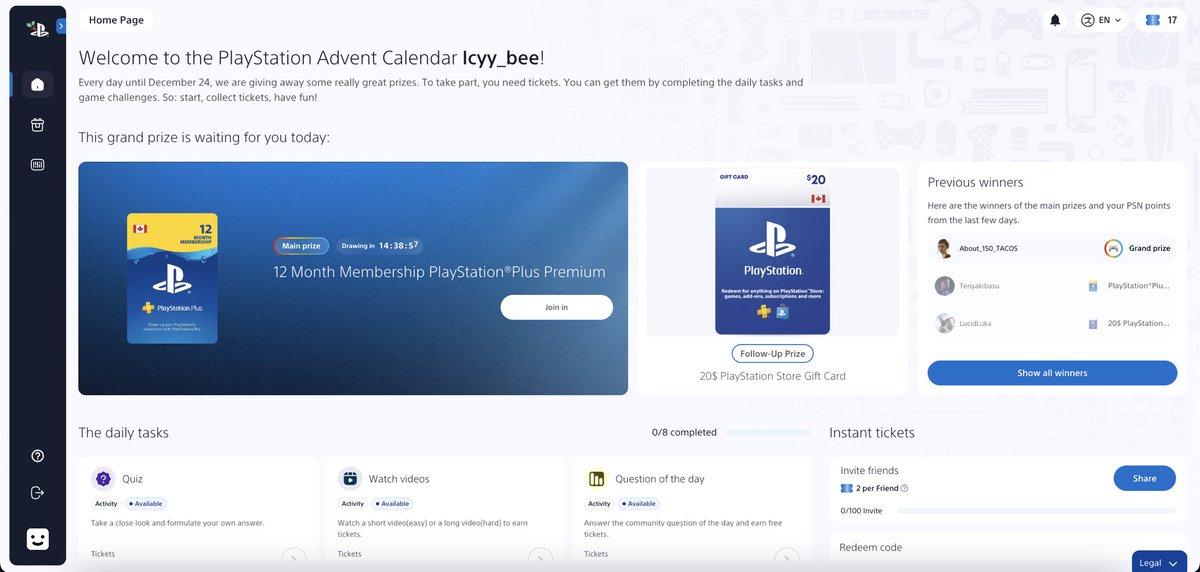Click the PlayStation Plus membership card image
The width and height of the screenshot is (1200, 572).
(x=173, y=279)
